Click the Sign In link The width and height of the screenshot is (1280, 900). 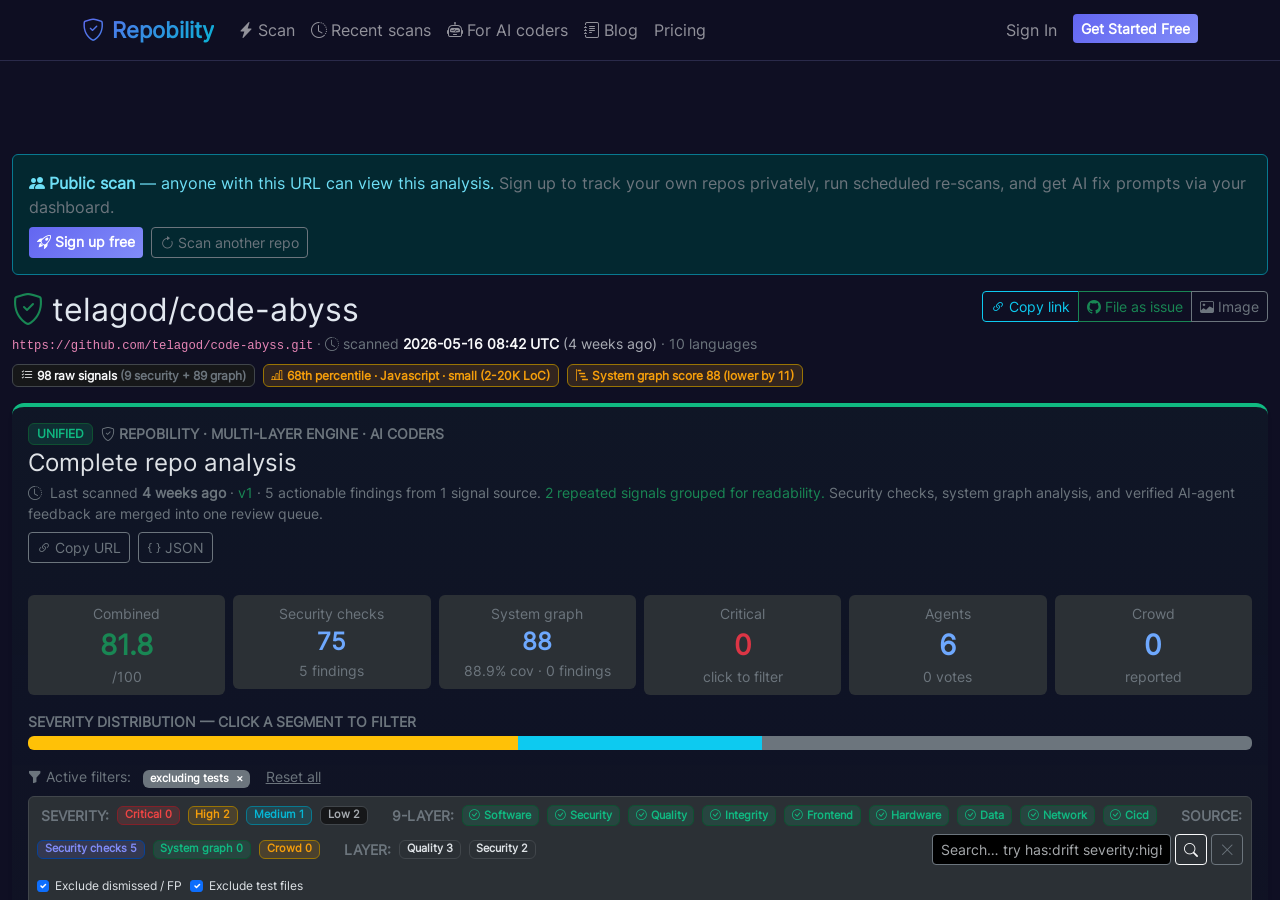[1031, 30]
